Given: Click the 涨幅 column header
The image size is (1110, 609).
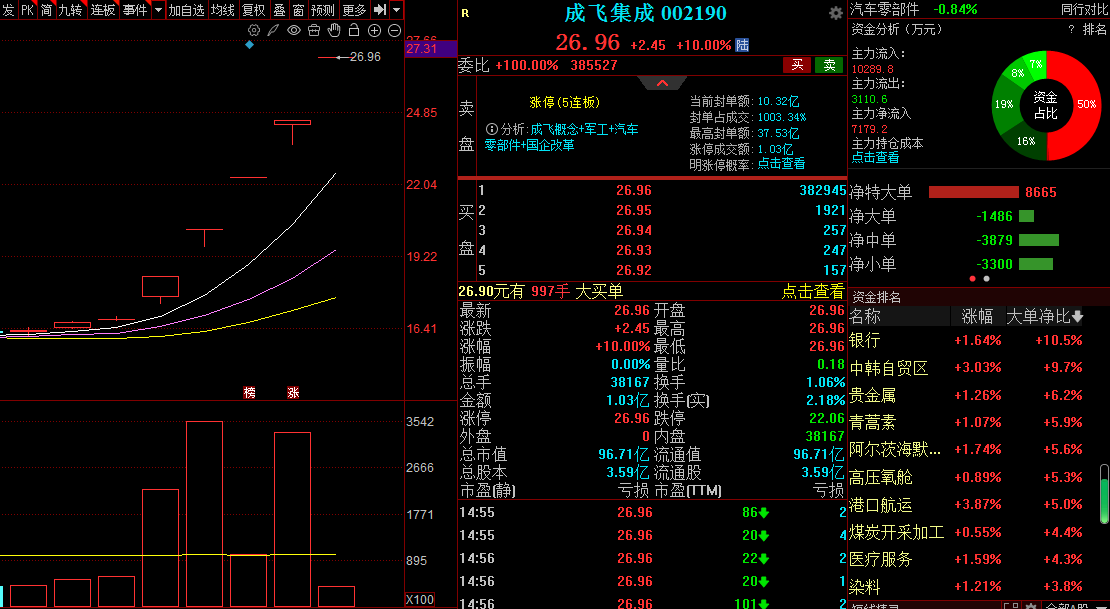Looking at the screenshot, I should [978, 317].
